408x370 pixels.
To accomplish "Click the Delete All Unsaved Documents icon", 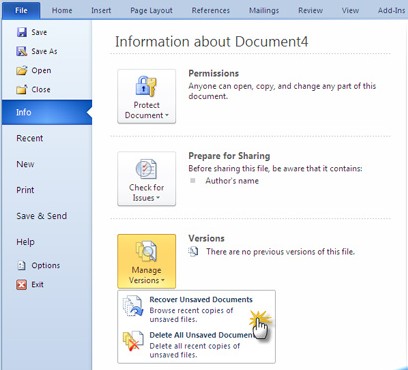I will 133,341.
